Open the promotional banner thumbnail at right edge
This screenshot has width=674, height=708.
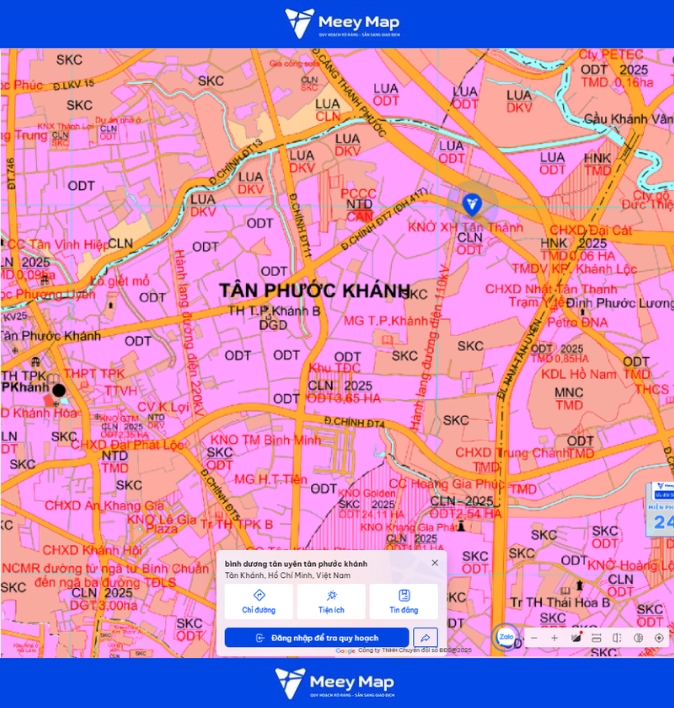tap(660, 509)
